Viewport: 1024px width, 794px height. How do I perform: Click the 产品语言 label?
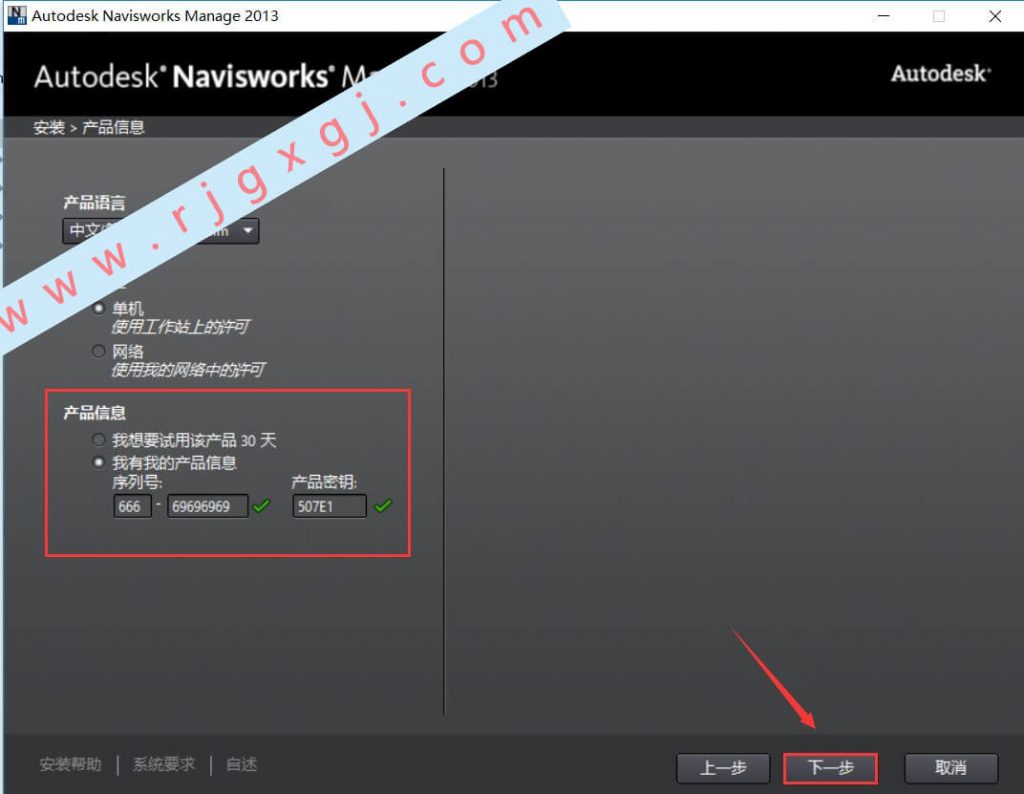coord(94,203)
